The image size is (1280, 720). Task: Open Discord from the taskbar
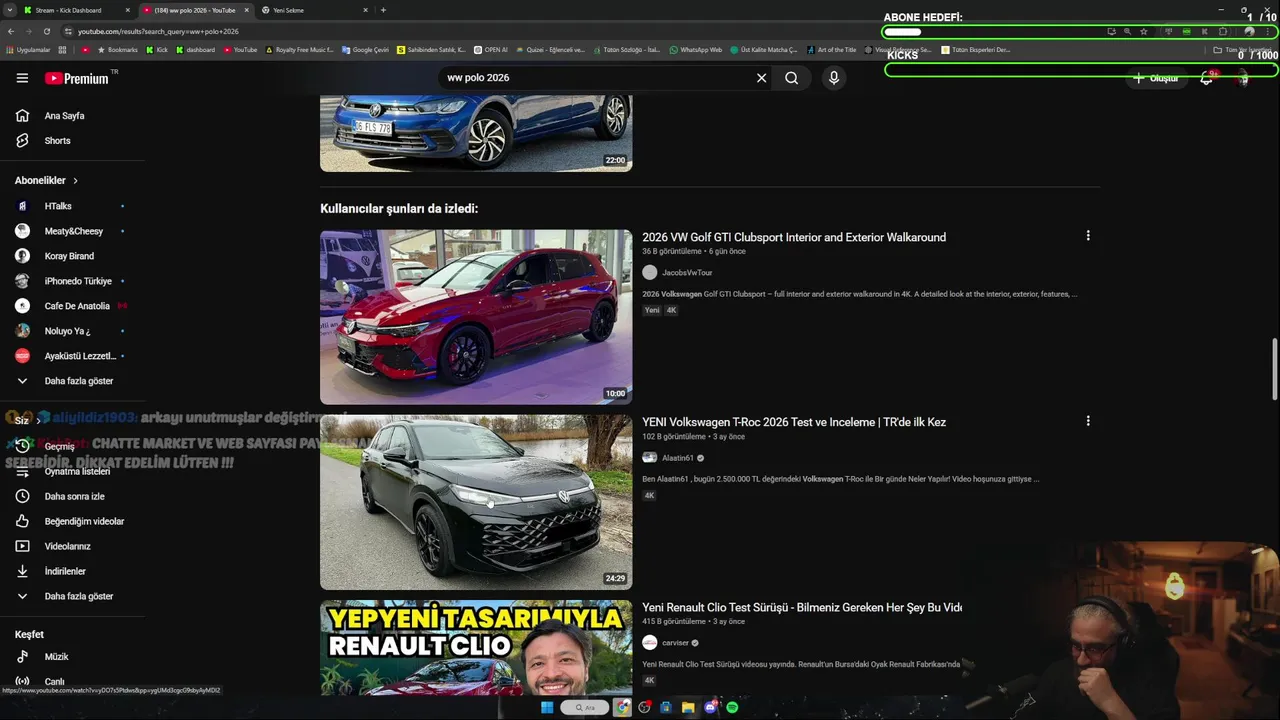pyautogui.click(x=711, y=707)
